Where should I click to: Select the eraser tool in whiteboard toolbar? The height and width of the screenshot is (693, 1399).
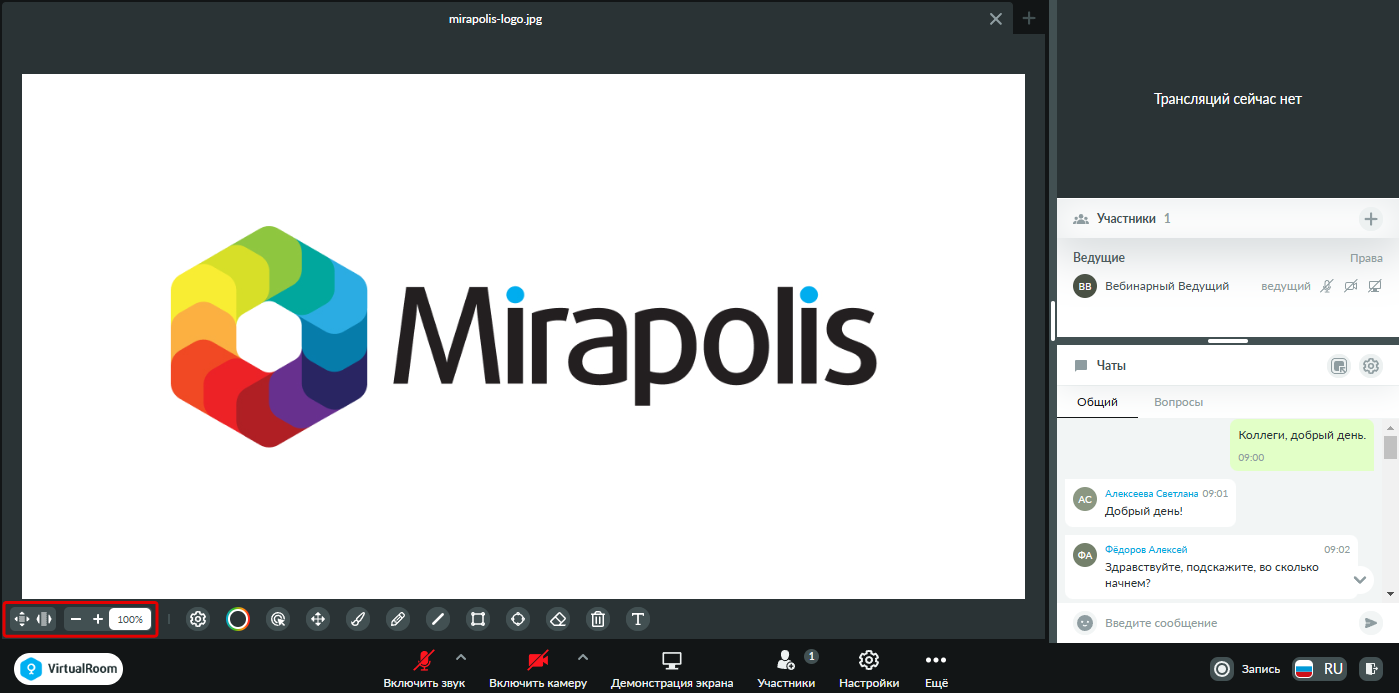[558, 619]
